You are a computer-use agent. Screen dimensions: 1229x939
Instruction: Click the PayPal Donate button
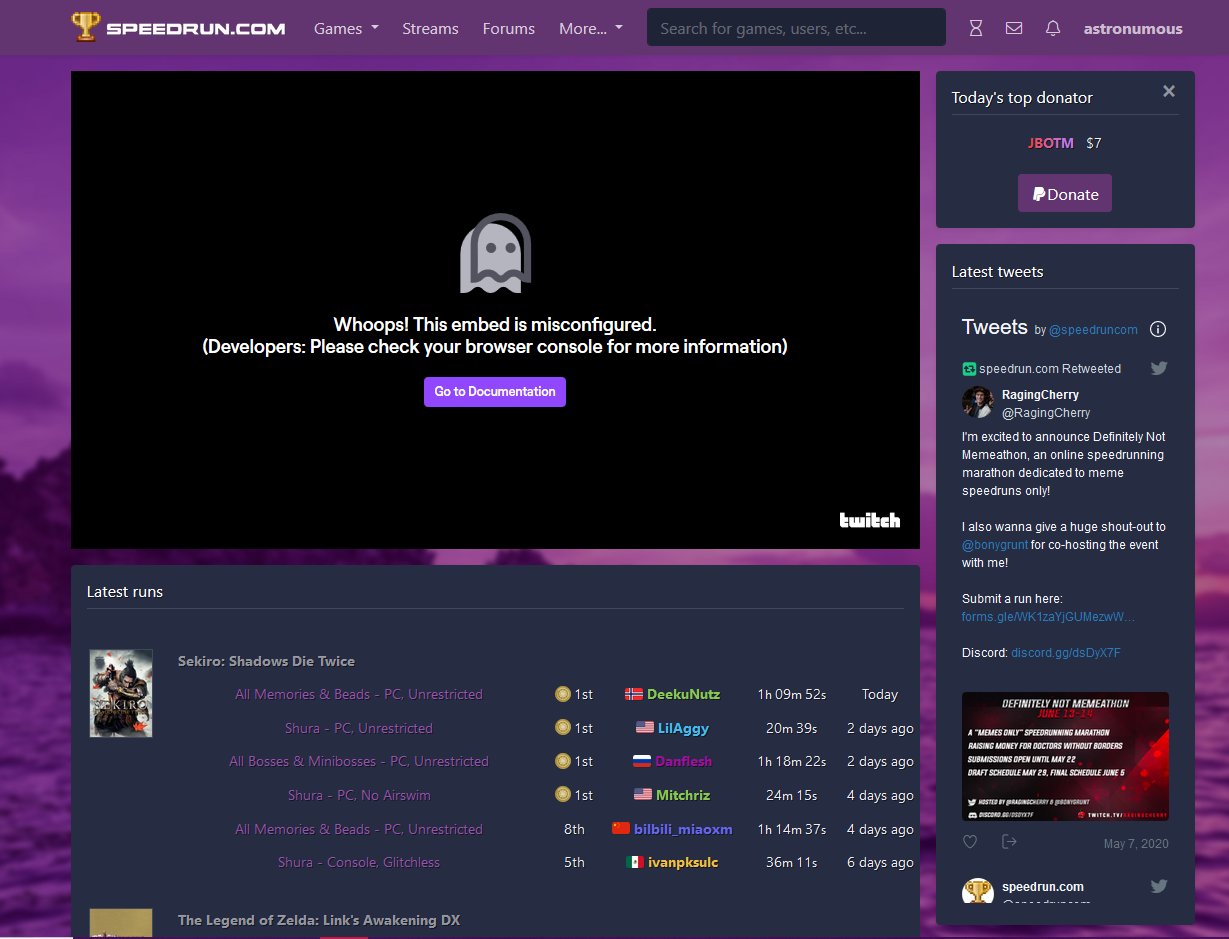[x=1065, y=193]
